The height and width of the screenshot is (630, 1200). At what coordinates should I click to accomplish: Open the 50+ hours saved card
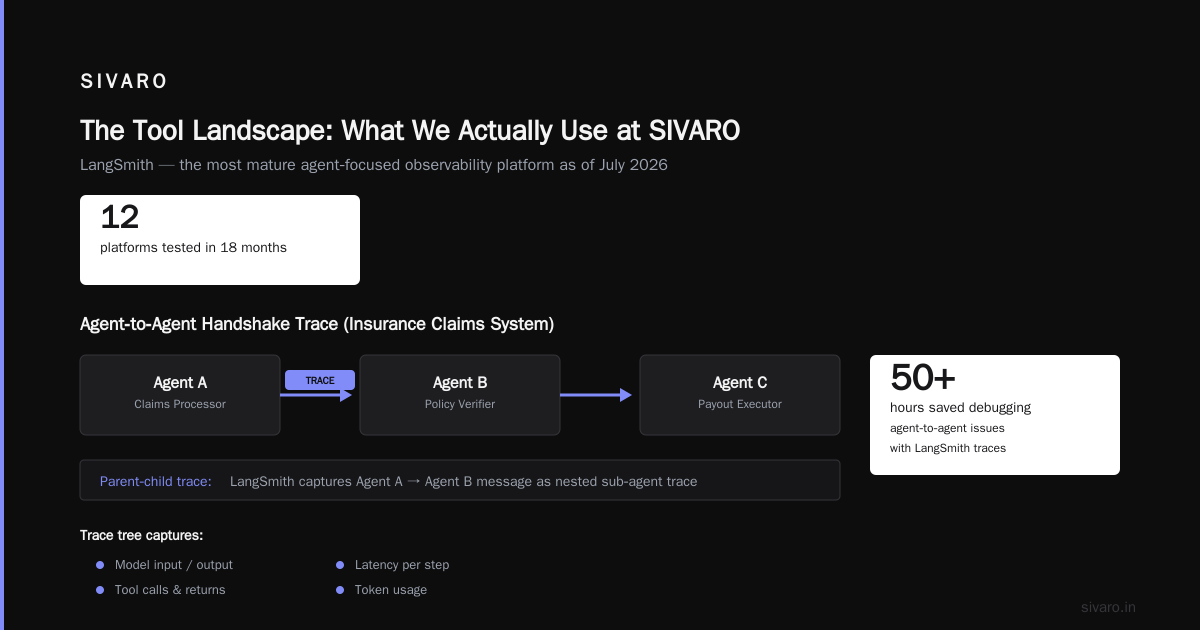coord(995,415)
